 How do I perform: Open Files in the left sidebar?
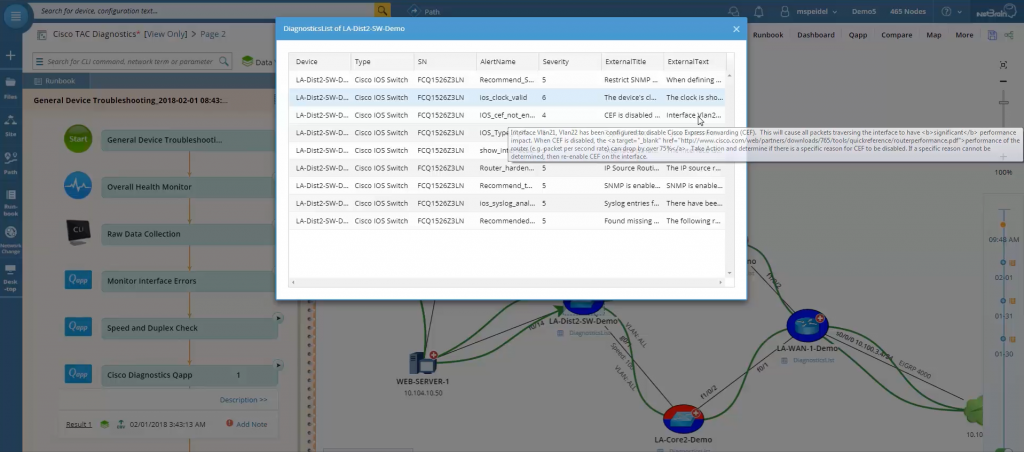(10, 87)
